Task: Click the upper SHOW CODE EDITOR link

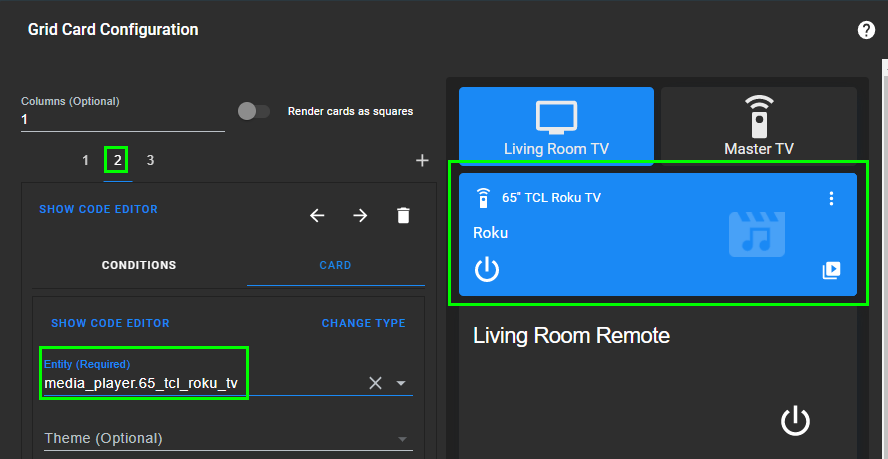Action: (x=99, y=209)
